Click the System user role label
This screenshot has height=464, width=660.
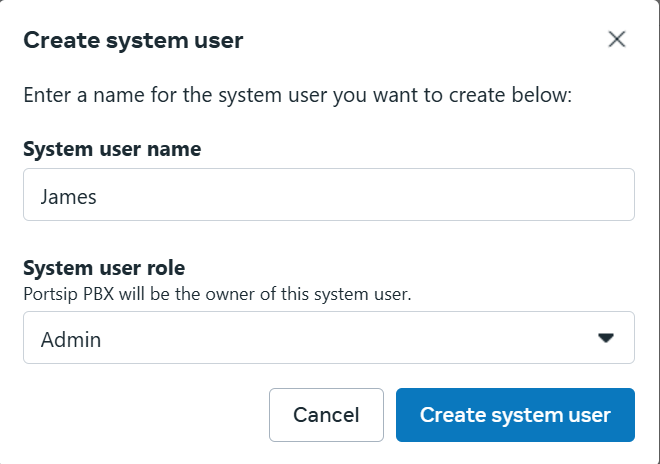pyautogui.click(x=104, y=269)
